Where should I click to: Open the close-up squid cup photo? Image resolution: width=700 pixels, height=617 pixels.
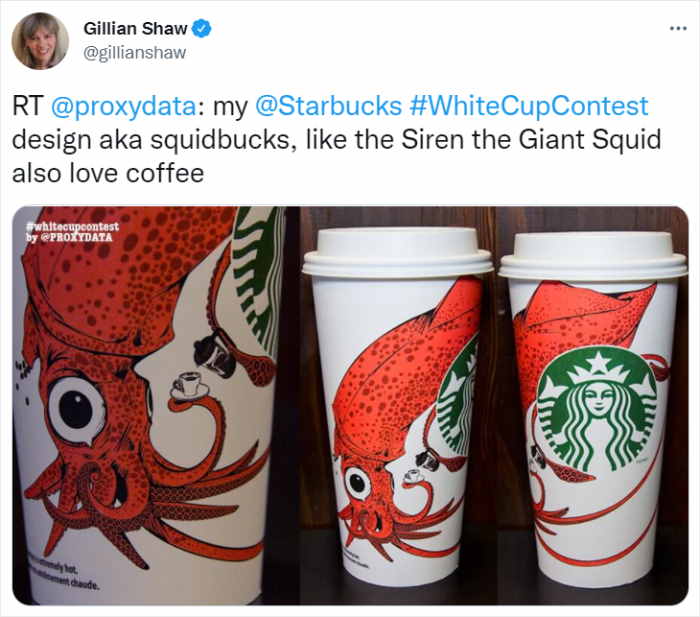(148, 405)
